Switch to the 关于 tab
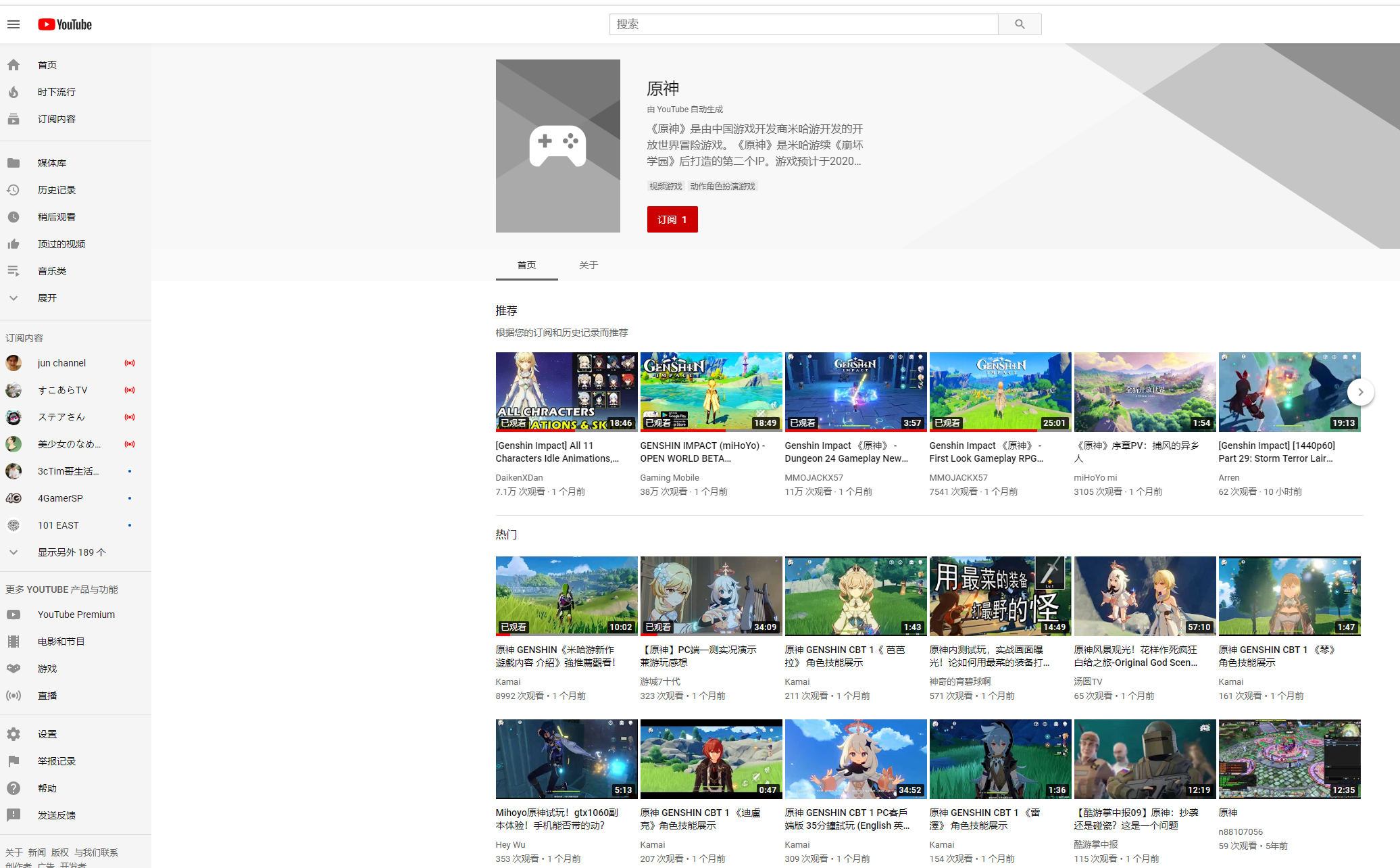 588,265
